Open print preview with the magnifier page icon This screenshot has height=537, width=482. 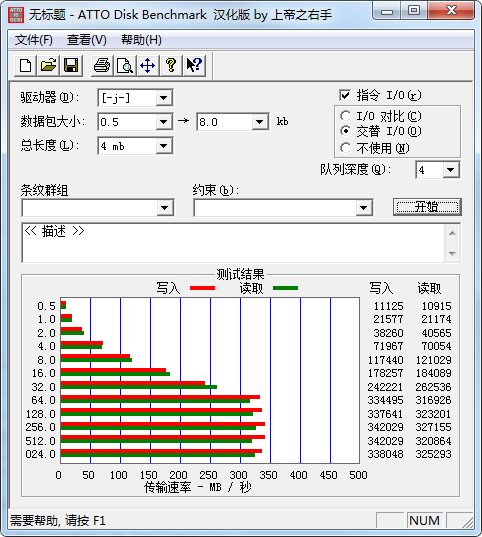pos(125,65)
